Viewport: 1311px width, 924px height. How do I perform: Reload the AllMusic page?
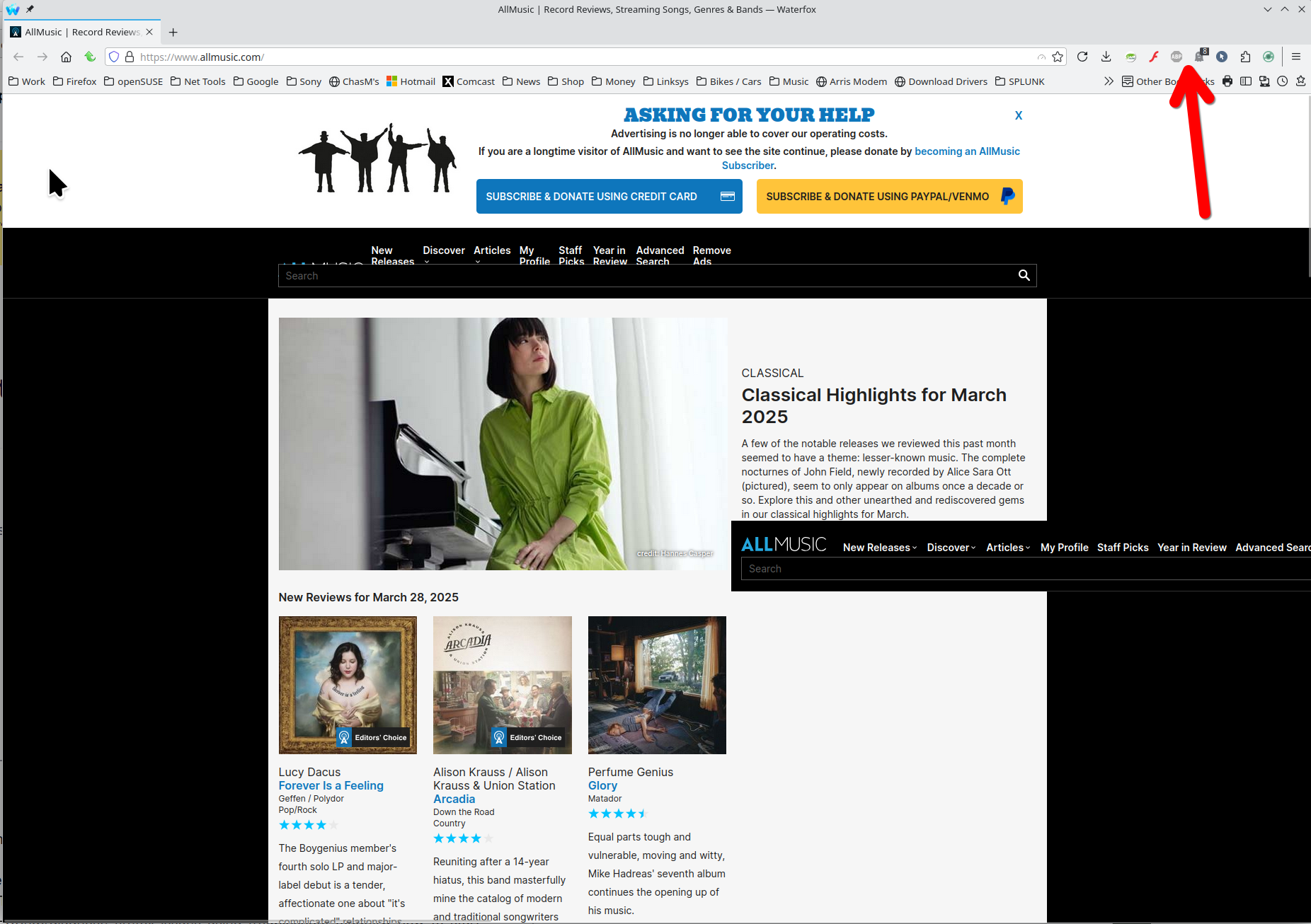coord(1082,57)
